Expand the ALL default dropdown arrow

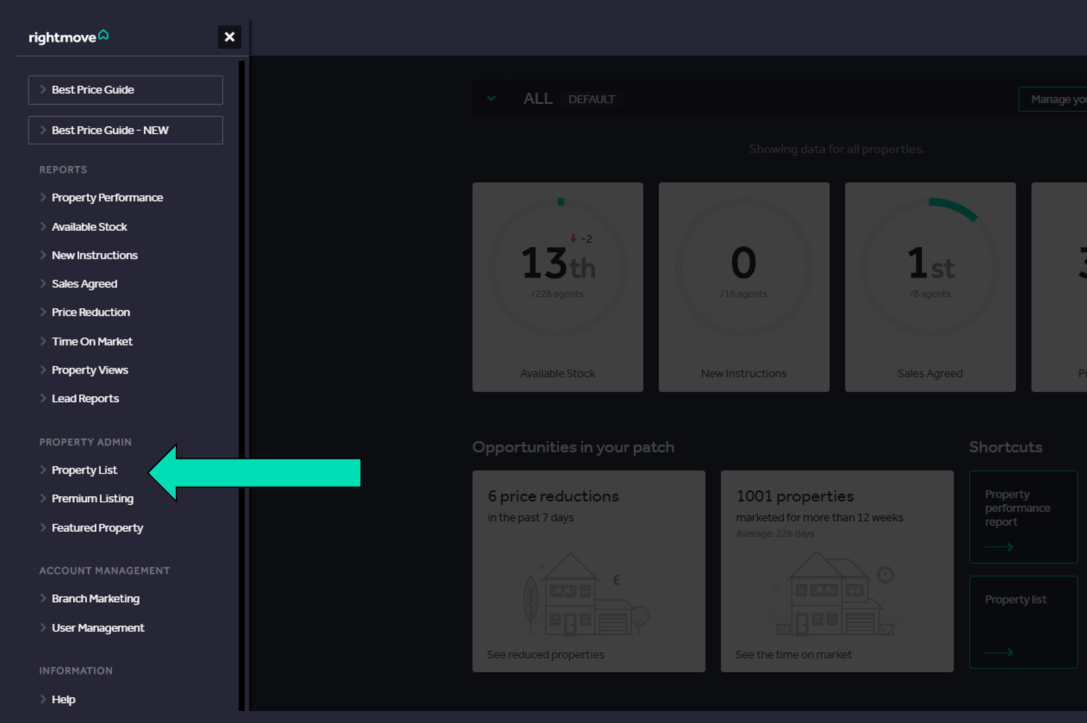[x=491, y=99]
